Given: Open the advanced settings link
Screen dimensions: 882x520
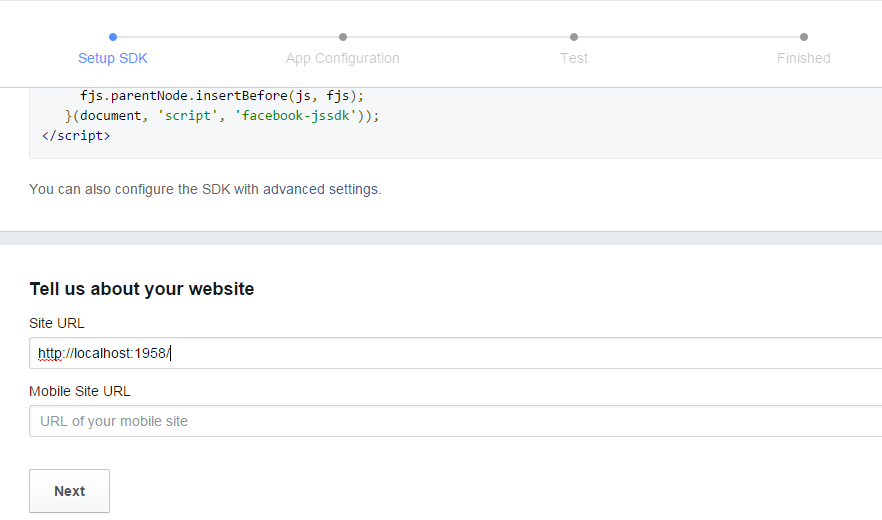Looking at the screenshot, I should pyautogui.click(x=321, y=189).
